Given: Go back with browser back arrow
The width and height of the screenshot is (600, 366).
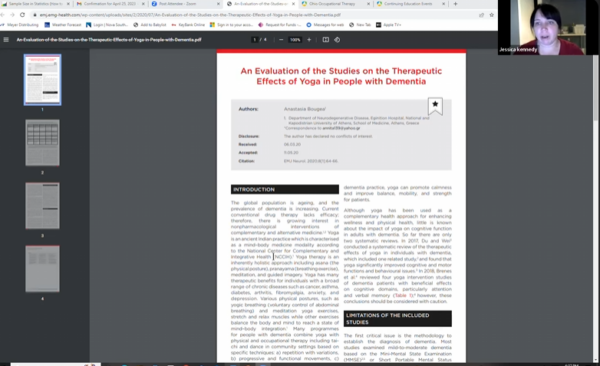Looking at the screenshot, I should pos(3,15).
